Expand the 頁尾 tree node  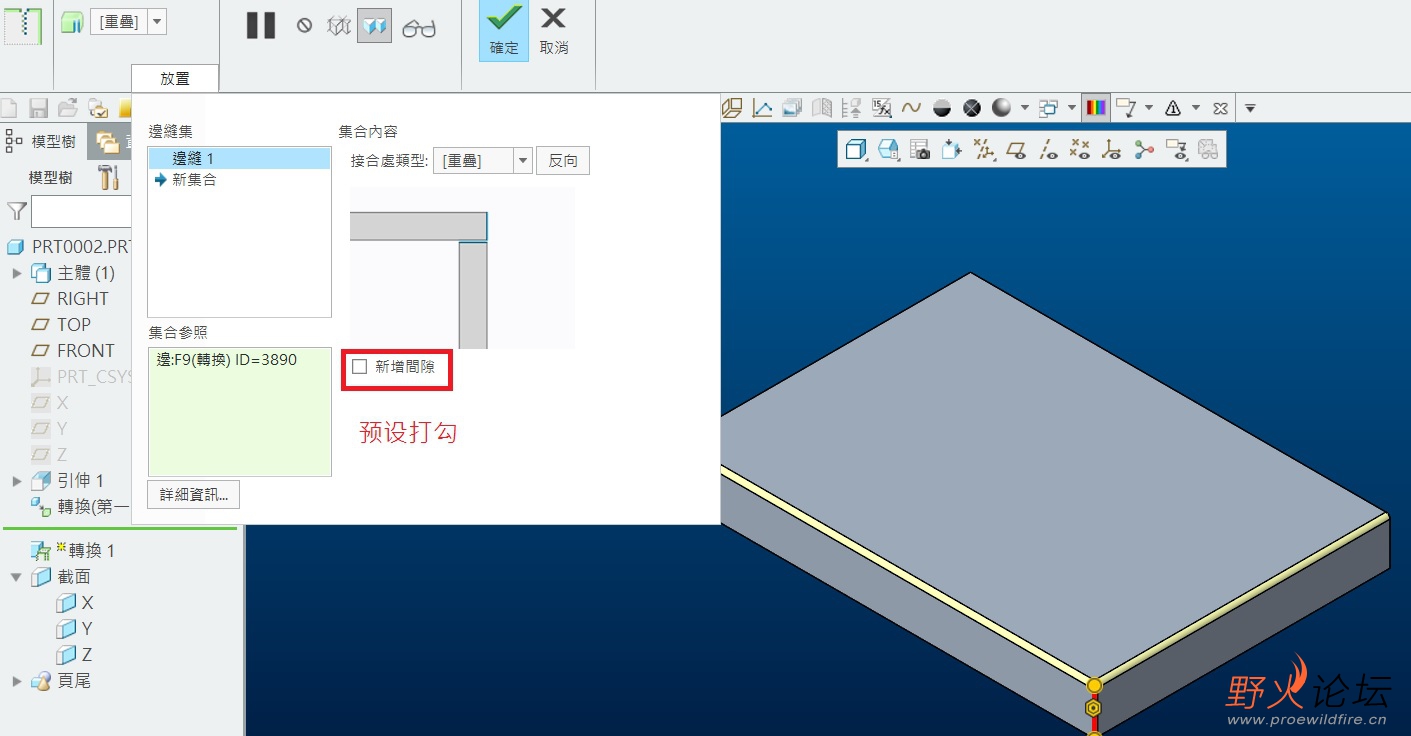click(17, 681)
